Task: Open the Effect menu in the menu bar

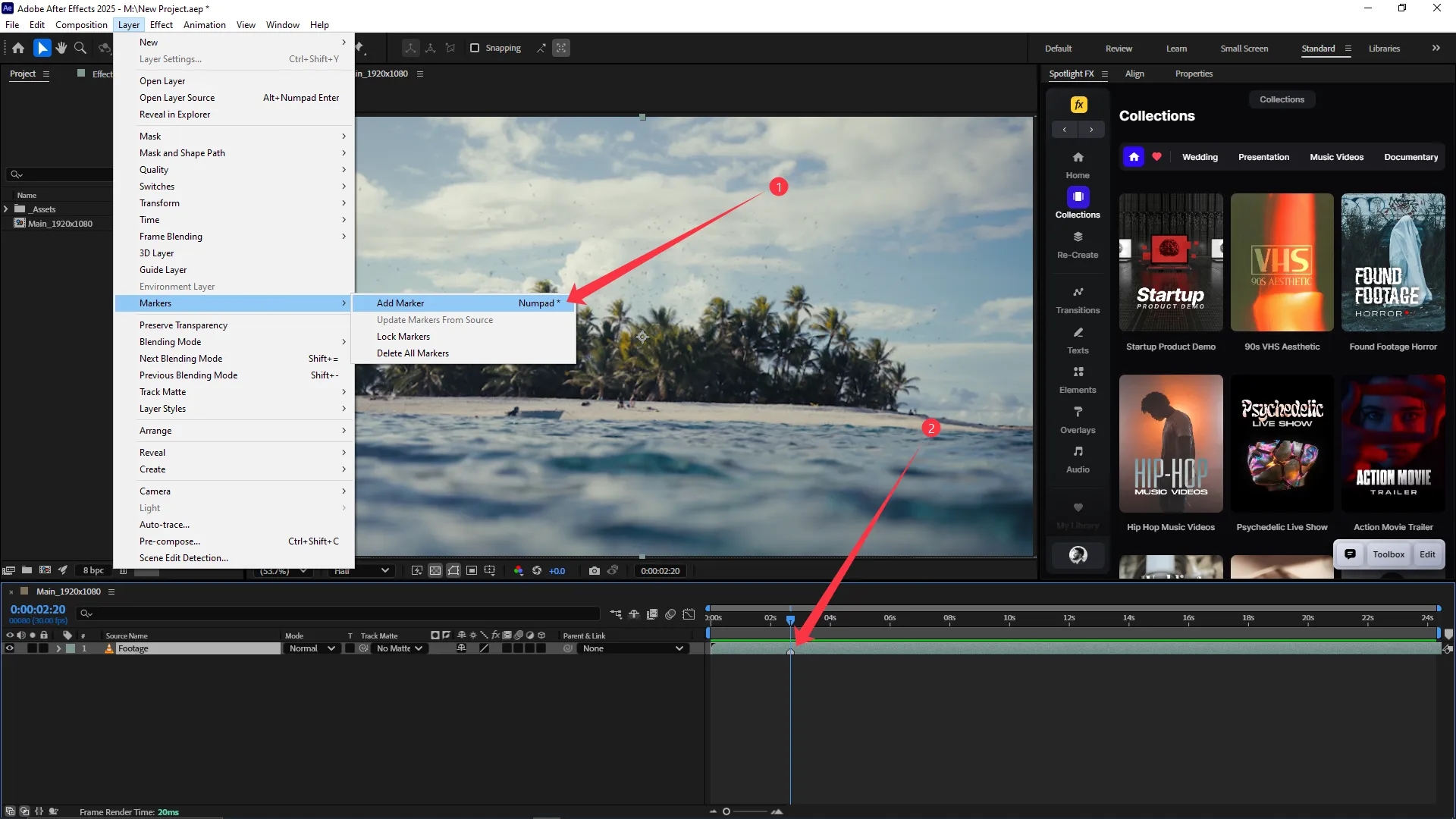Action: (x=161, y=25)
